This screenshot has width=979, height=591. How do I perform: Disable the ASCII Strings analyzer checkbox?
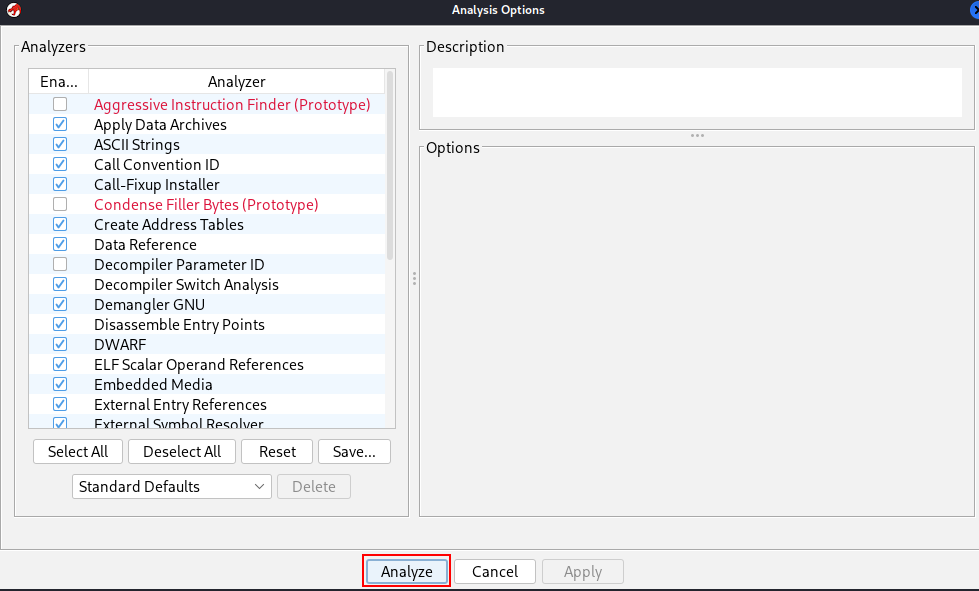tap(60, 144)
